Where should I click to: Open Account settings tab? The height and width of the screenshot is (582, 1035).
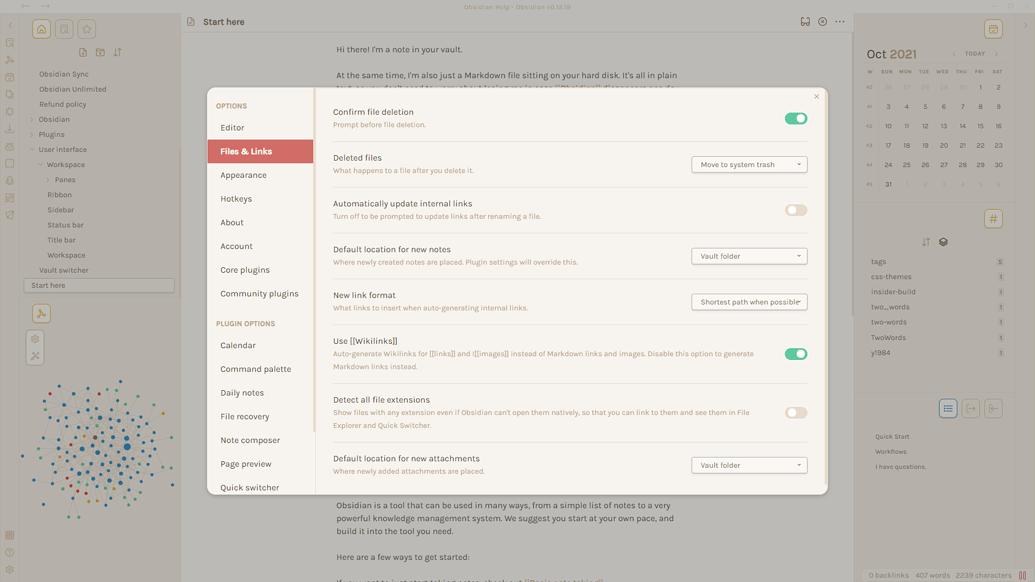260,246
